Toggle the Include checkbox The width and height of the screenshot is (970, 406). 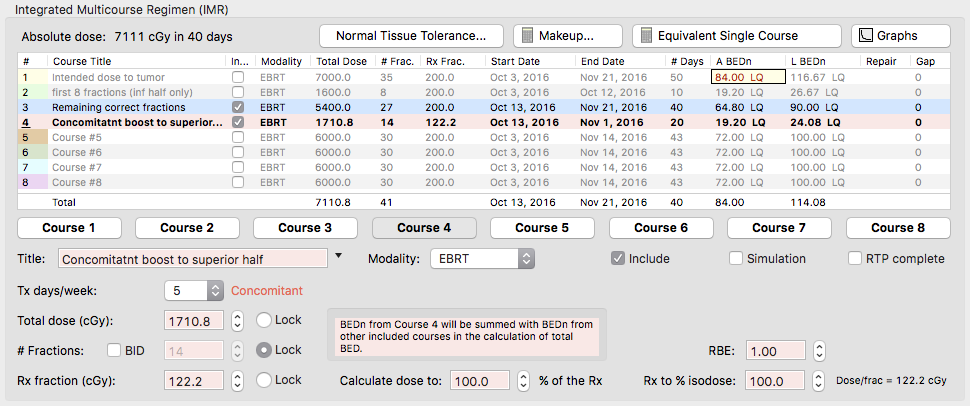pos(619,259)
